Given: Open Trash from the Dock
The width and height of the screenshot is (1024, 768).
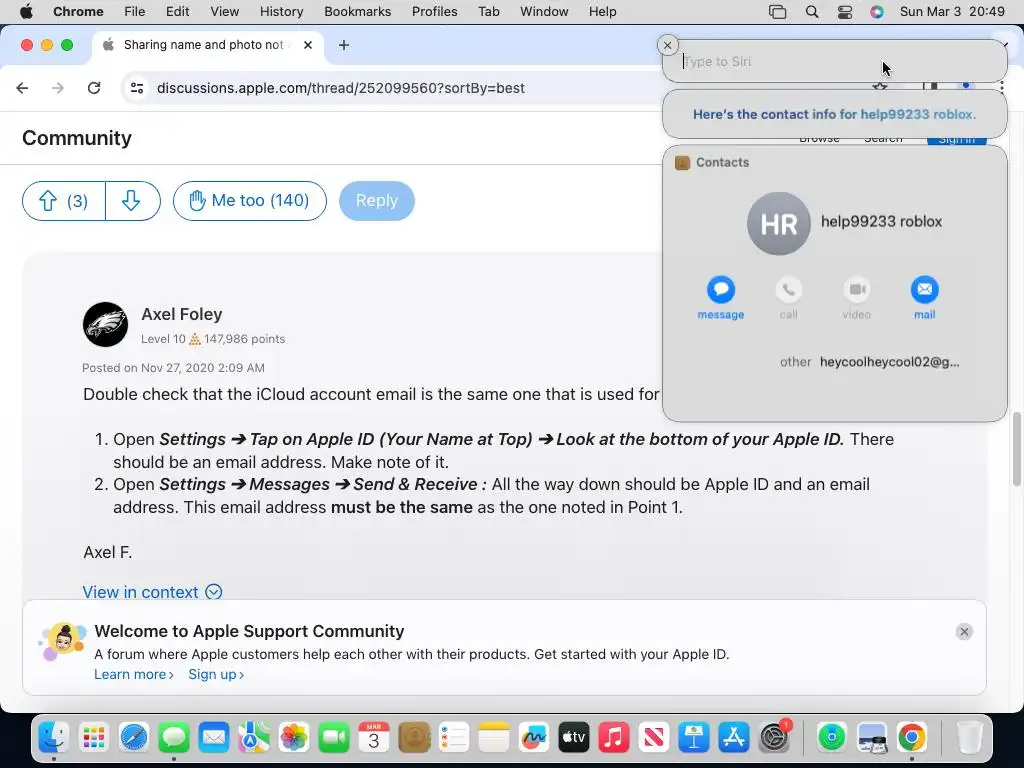Looking at the screenshot, I should 969,738.
